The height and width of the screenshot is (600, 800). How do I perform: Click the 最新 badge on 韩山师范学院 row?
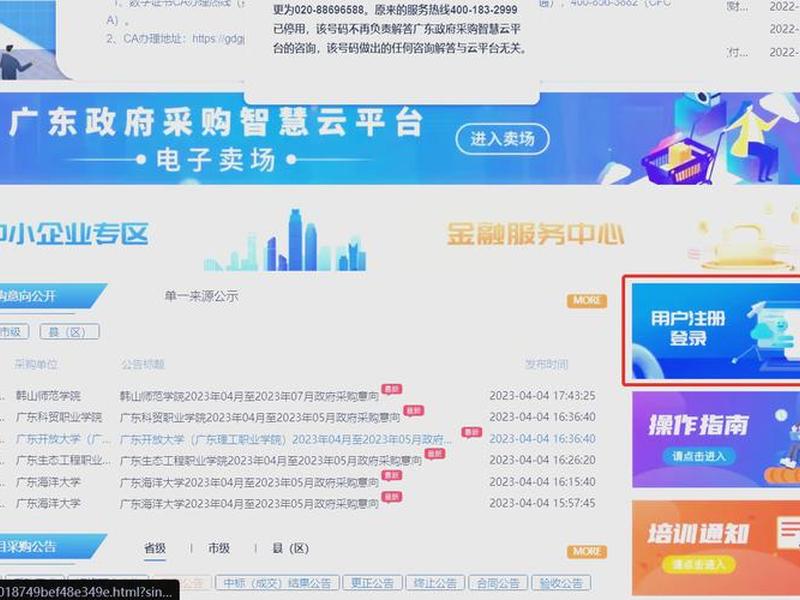[392, 389]
